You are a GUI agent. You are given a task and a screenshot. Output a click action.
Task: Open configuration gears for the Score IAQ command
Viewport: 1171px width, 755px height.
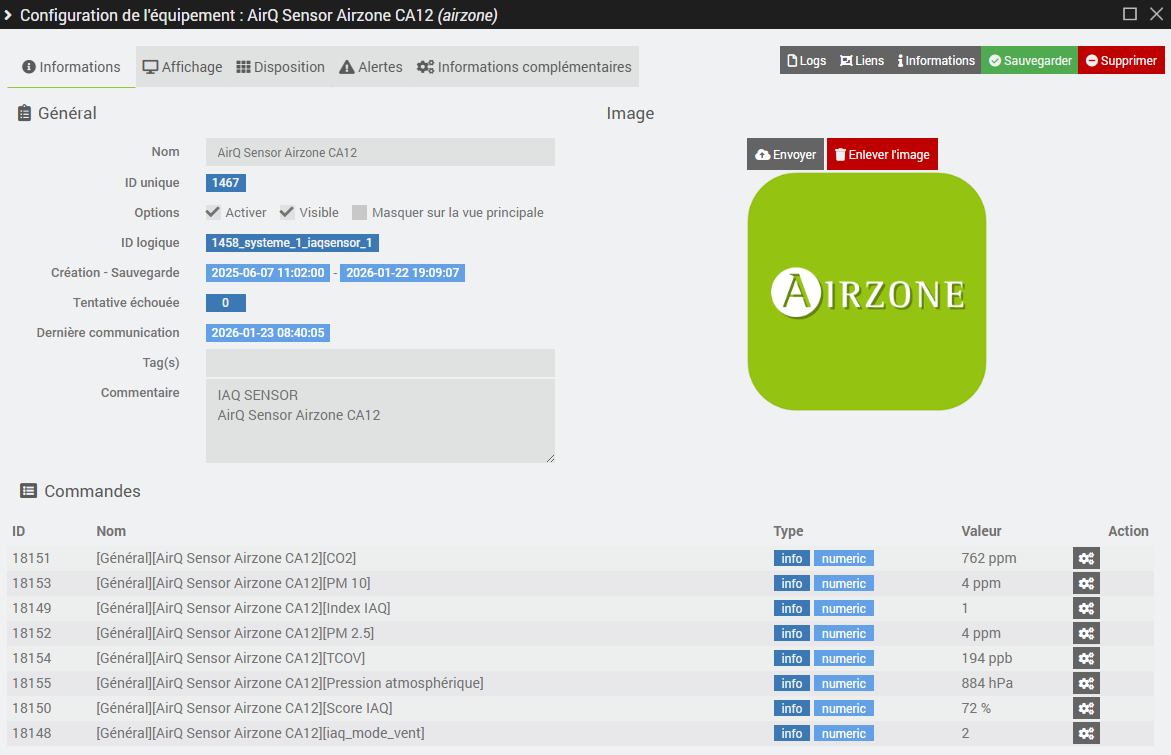pyautogui.click(x=1086, y=709)
